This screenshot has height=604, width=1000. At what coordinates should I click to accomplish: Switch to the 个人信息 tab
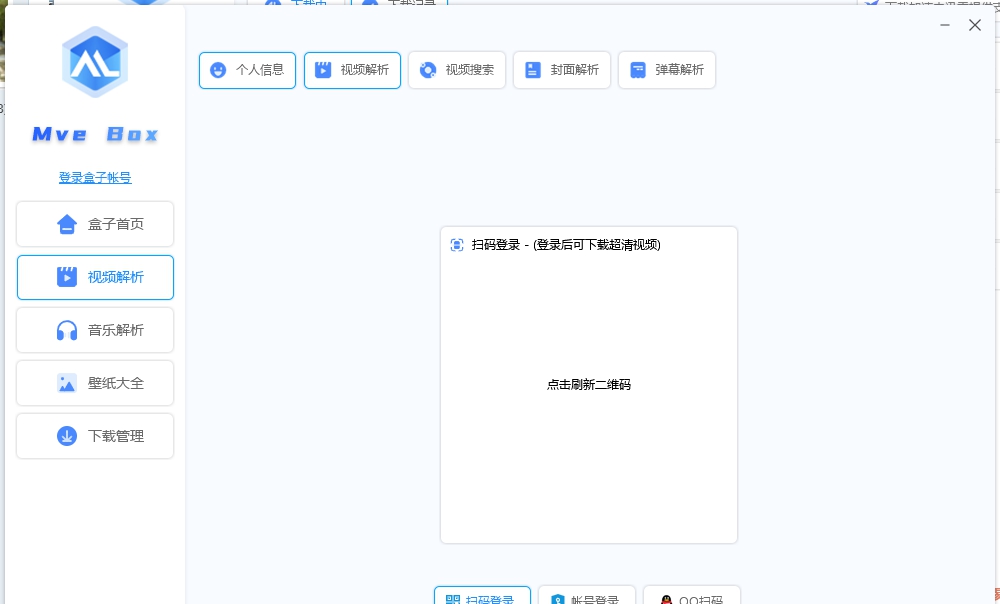(x=247, y=70)
